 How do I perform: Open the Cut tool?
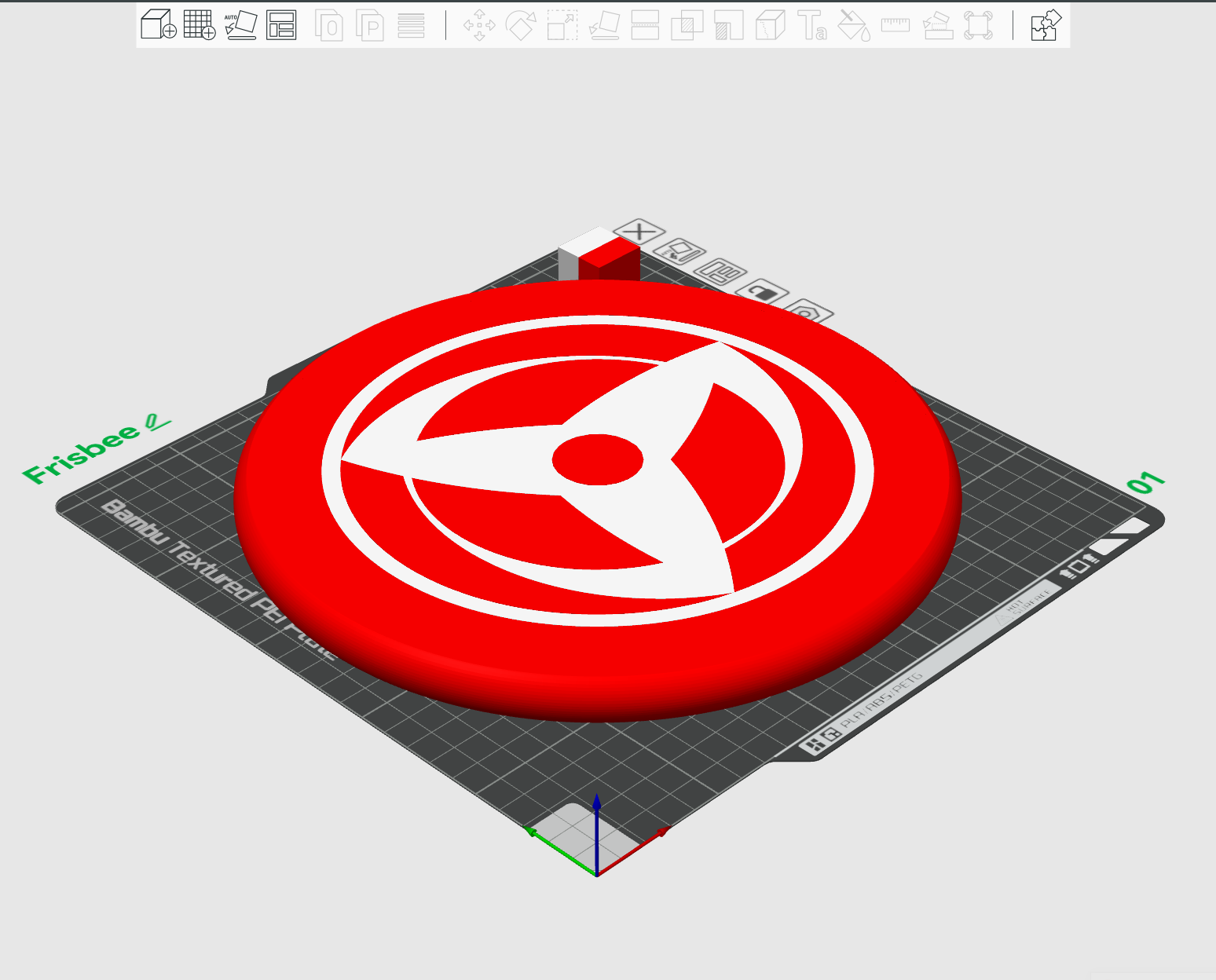[645, 25]
